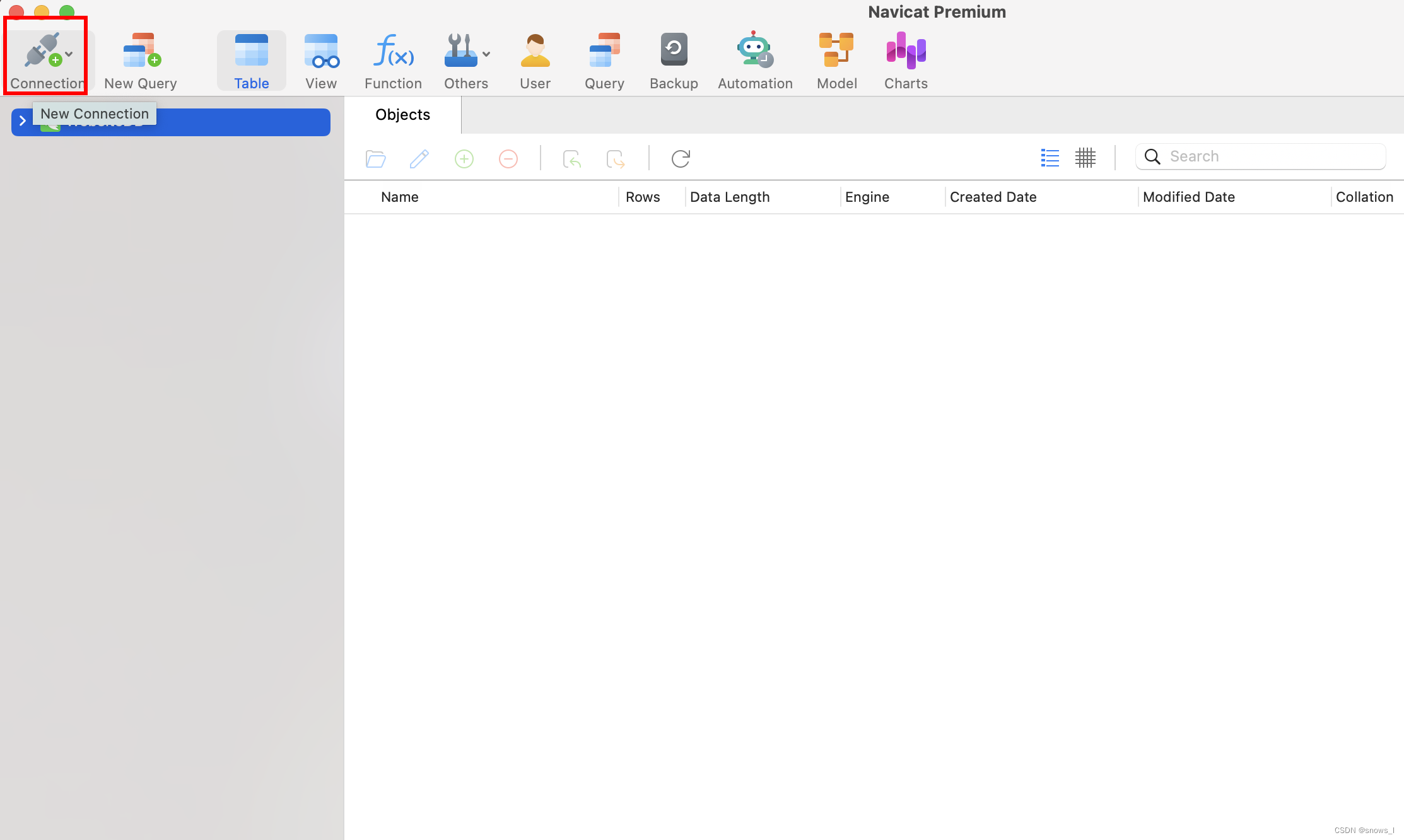Sort by the Engine column header
This screenshot has height=840, width=1404.
[867, 197]
